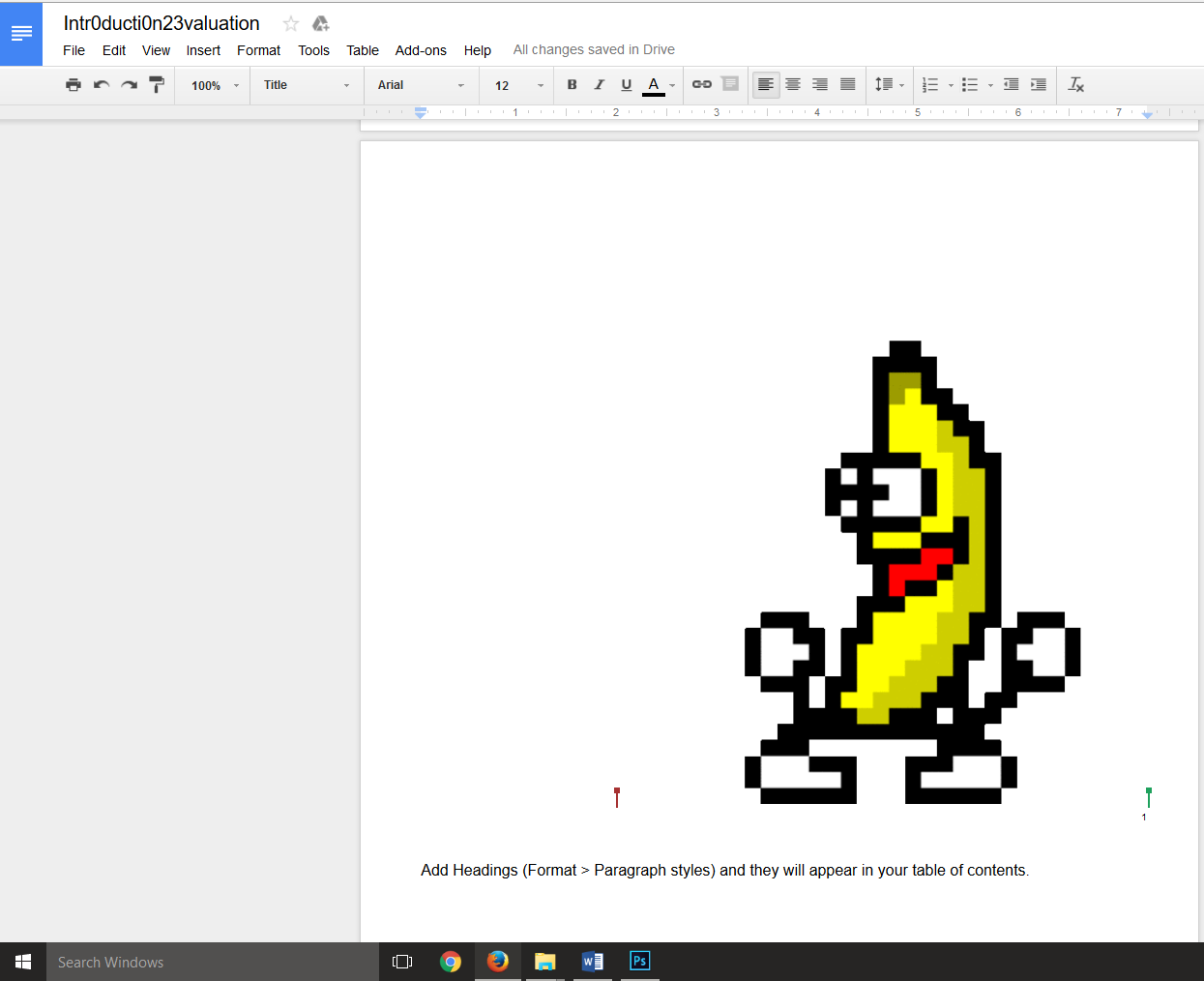Open the Arial font dropdown
The width and height of the screenshot is (1204, 981).
coord(421,85)
